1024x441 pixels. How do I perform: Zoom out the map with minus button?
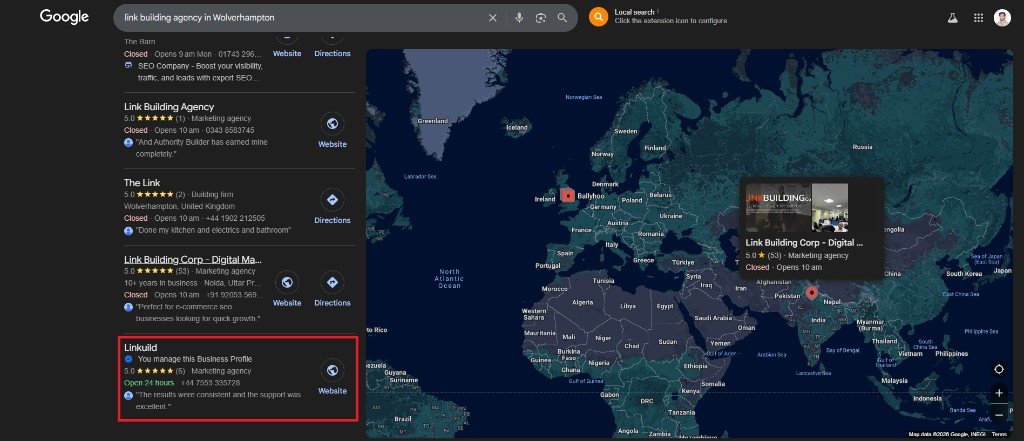point(999,414)
